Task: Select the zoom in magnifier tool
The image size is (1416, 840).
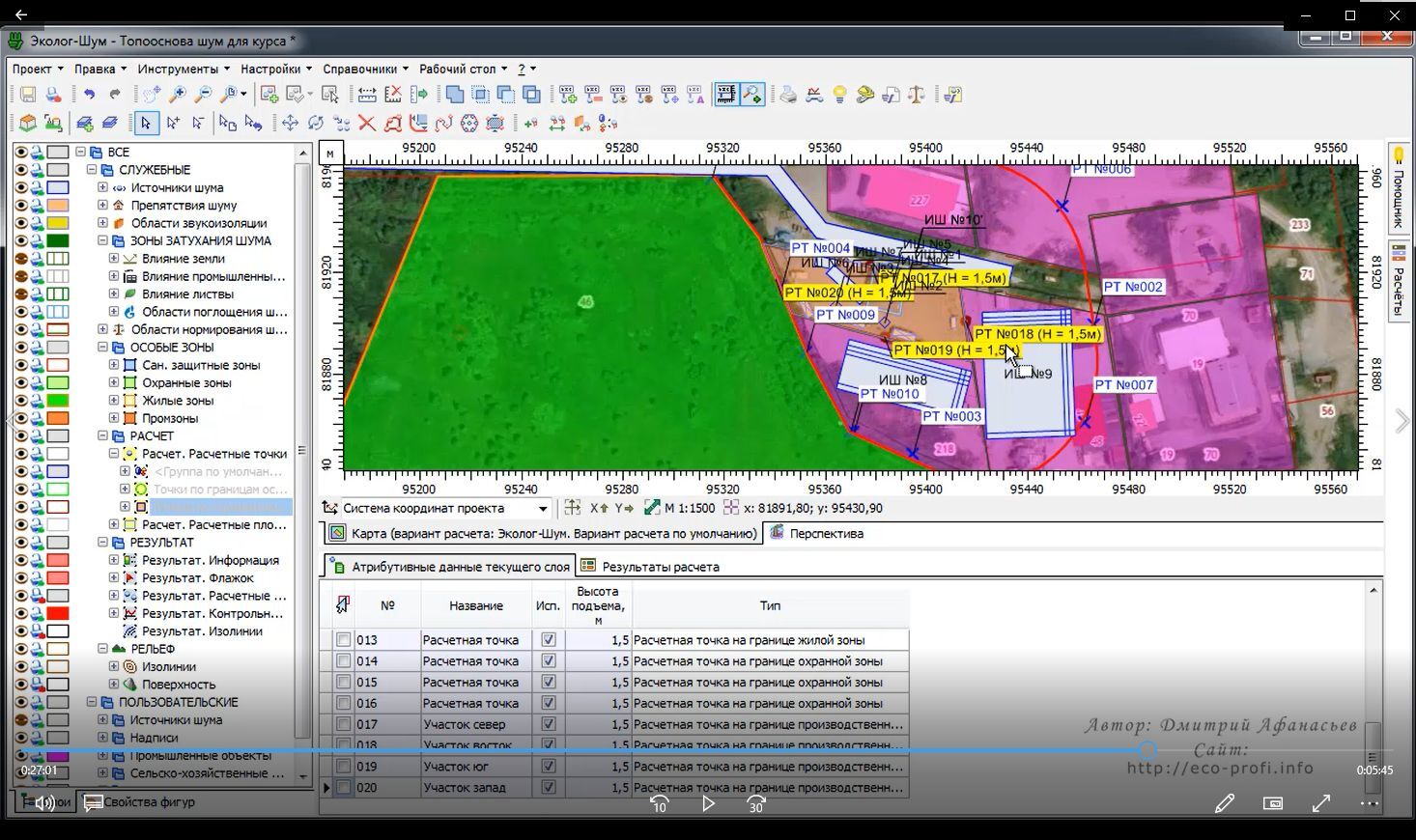Action: point(178,95)
